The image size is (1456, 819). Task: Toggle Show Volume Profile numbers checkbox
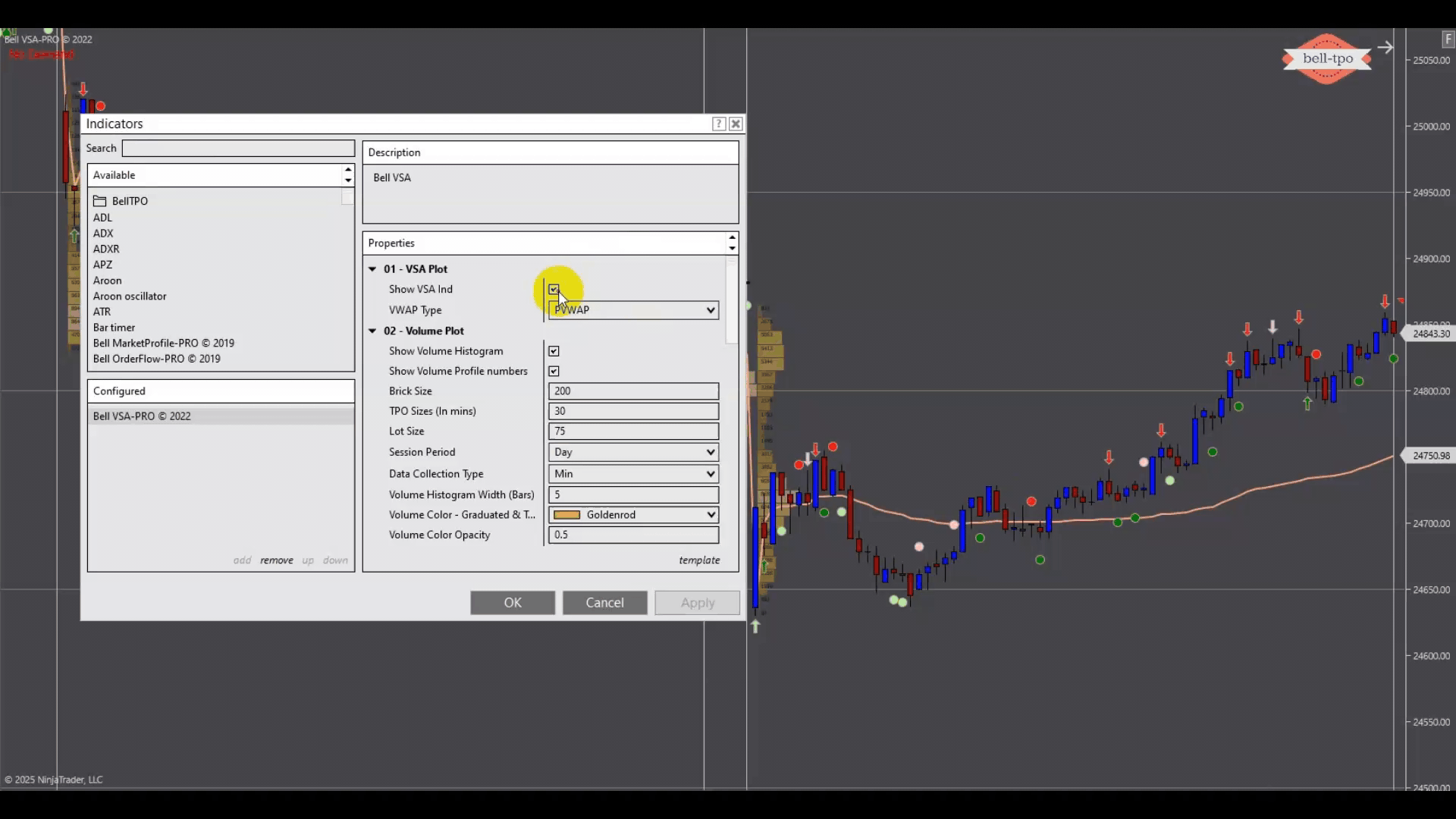[554, 371]
